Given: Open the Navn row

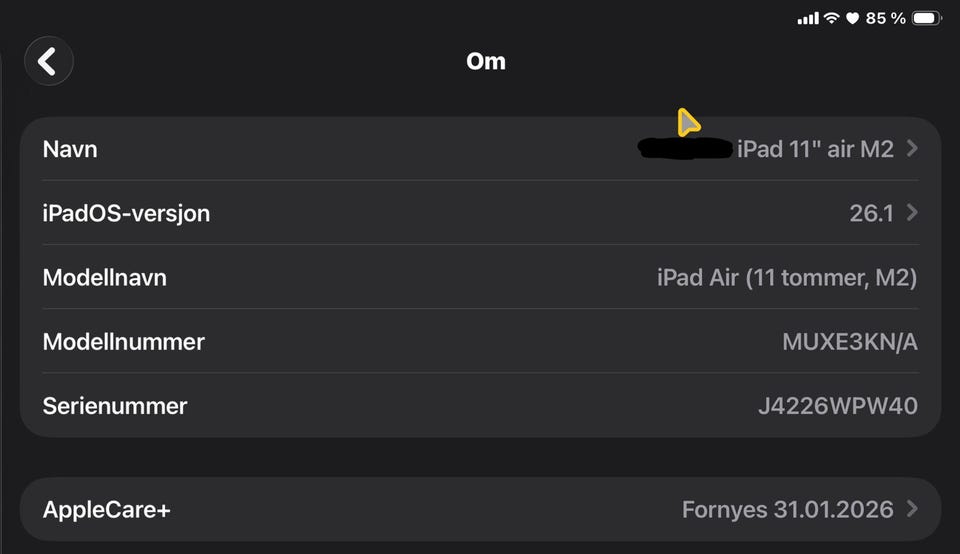Looking at the screenshot, I should pyautogui.click(x=480, y=149).
